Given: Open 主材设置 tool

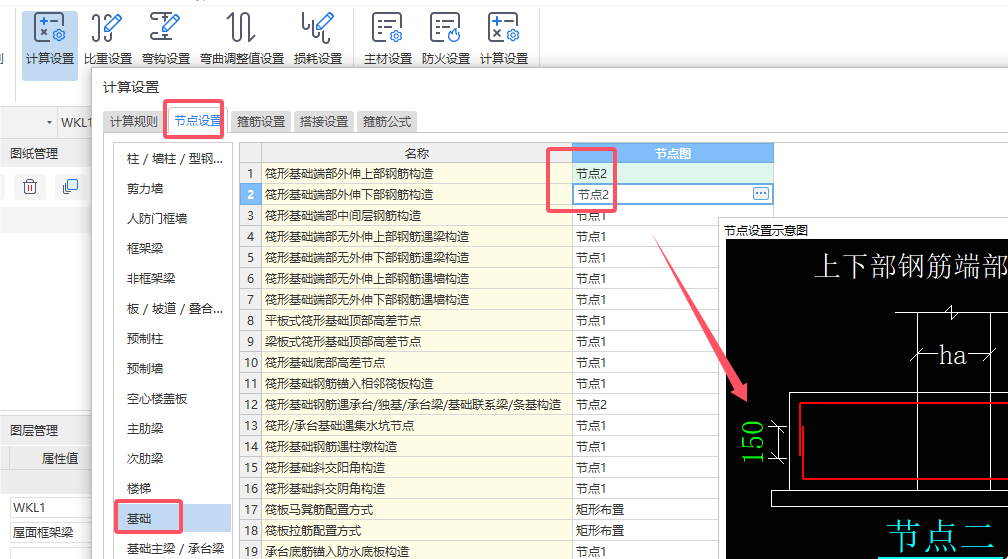Looking at the screenshot, I should [388, 40].
